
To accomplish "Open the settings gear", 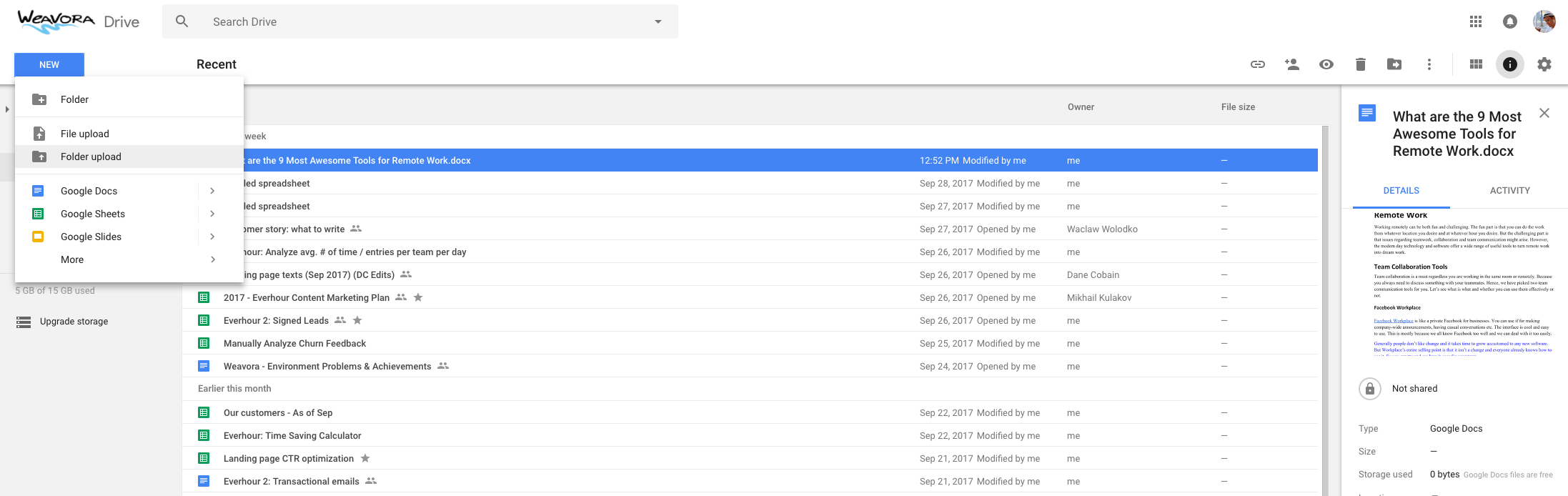I will 1544,64.
